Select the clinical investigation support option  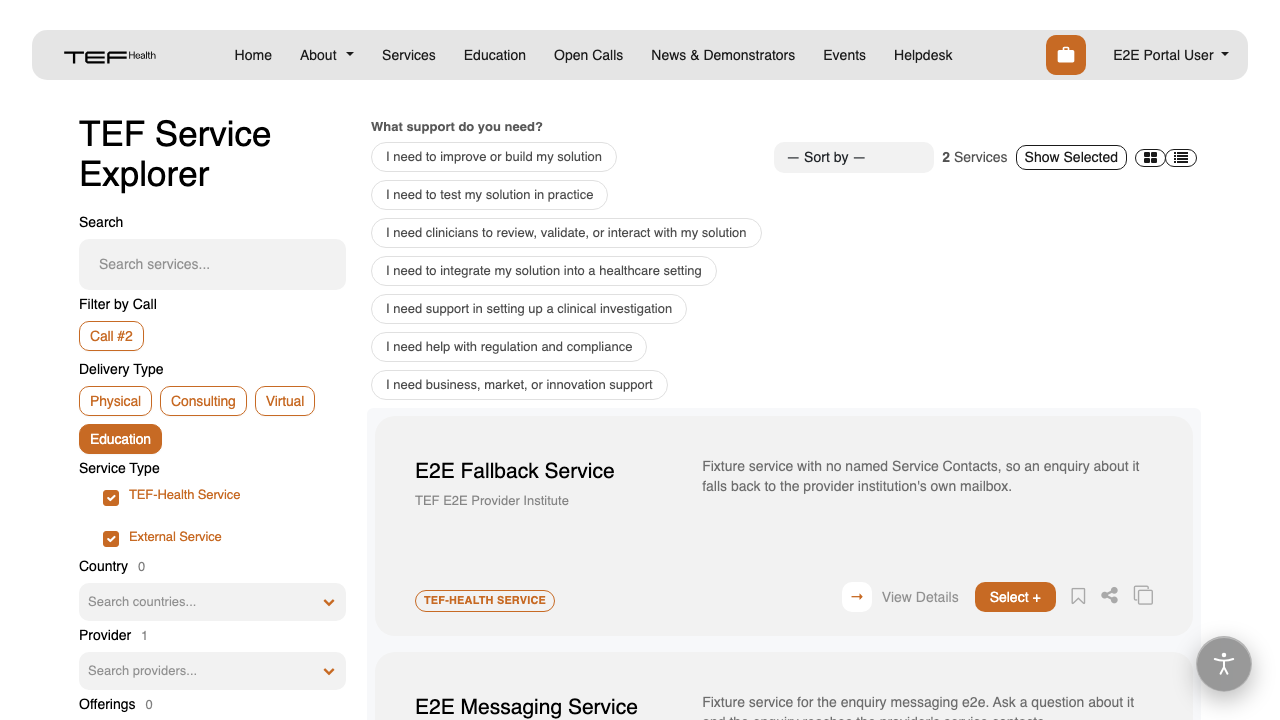coord(529,309)
